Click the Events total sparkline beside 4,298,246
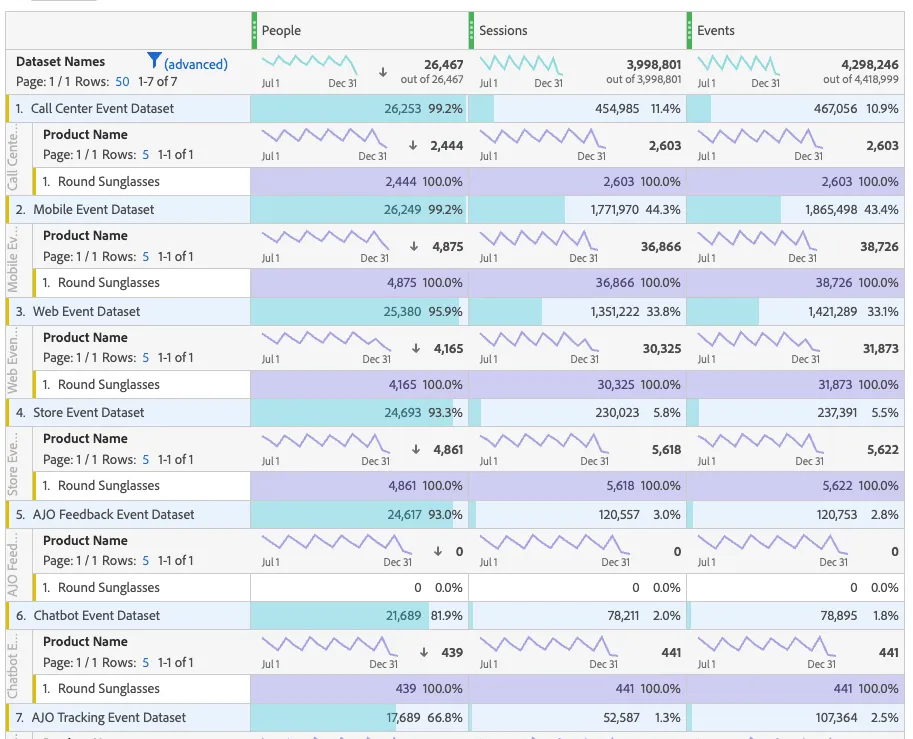 tap(738, 64)
